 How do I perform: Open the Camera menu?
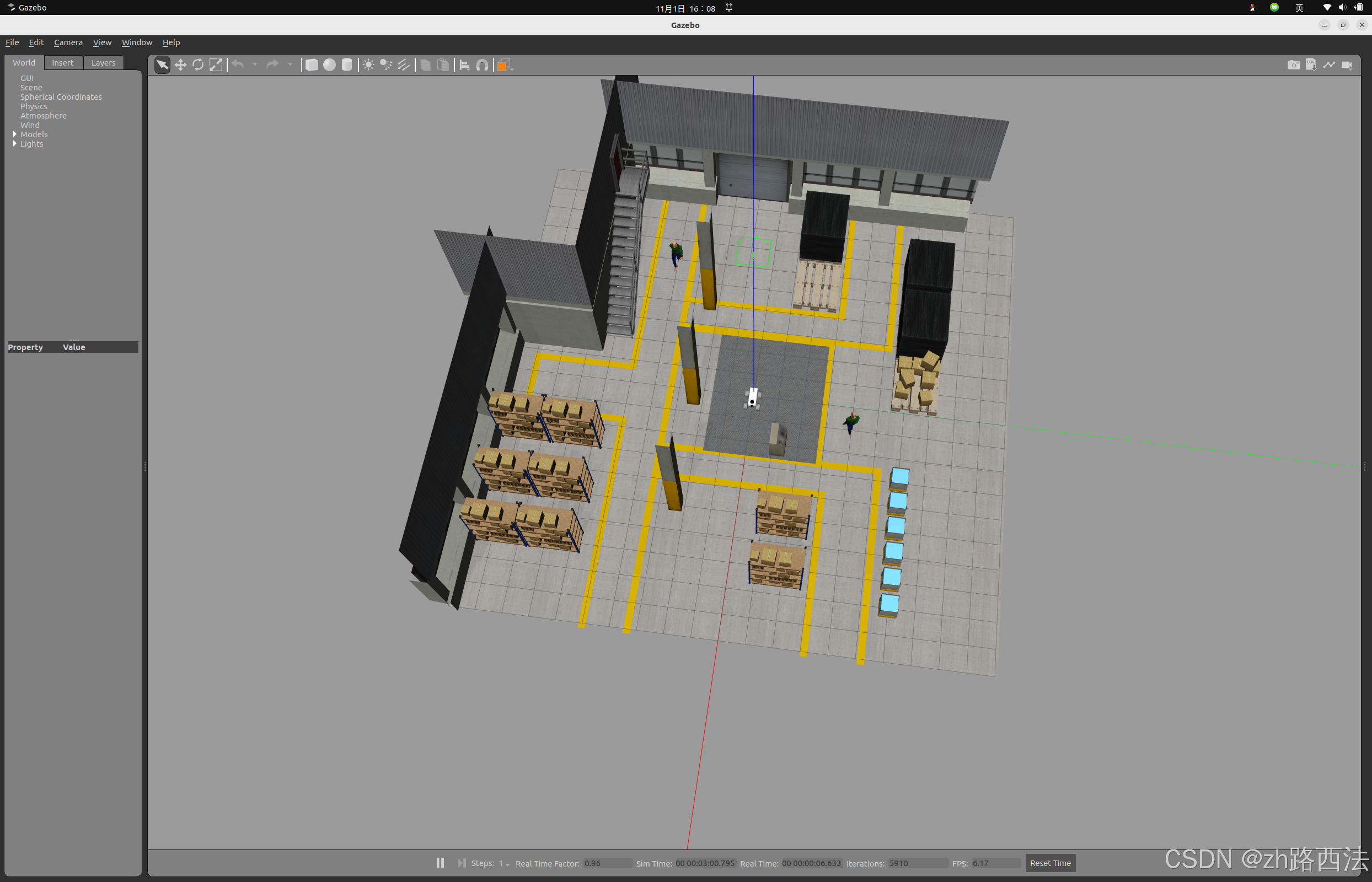68,42
